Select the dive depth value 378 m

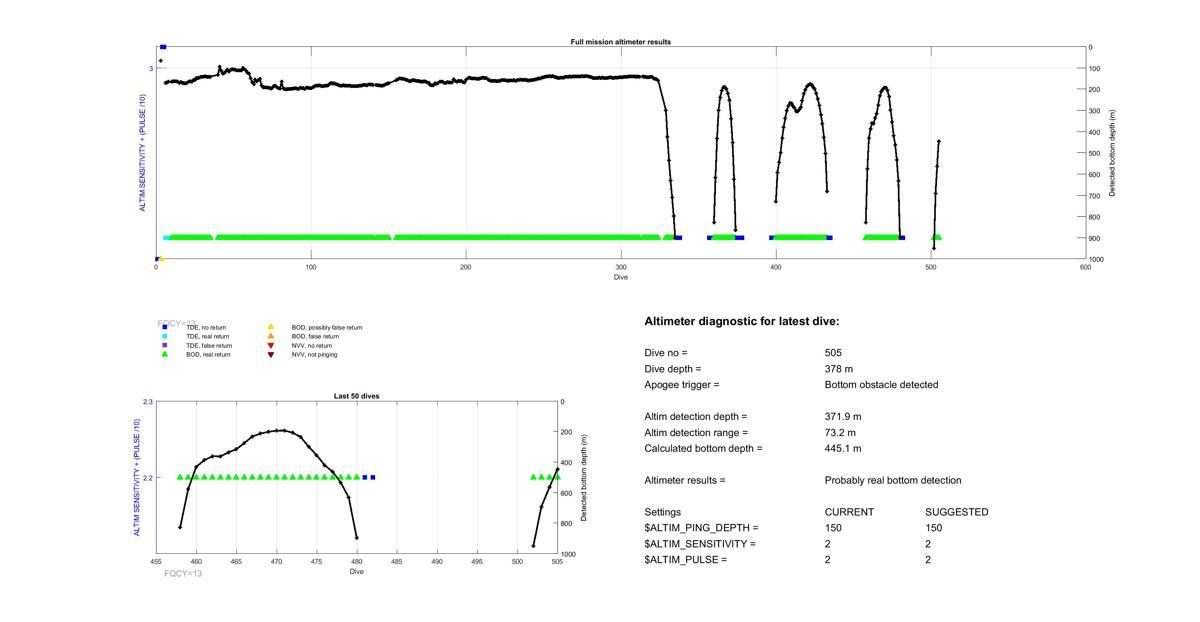tap(839, 369)
